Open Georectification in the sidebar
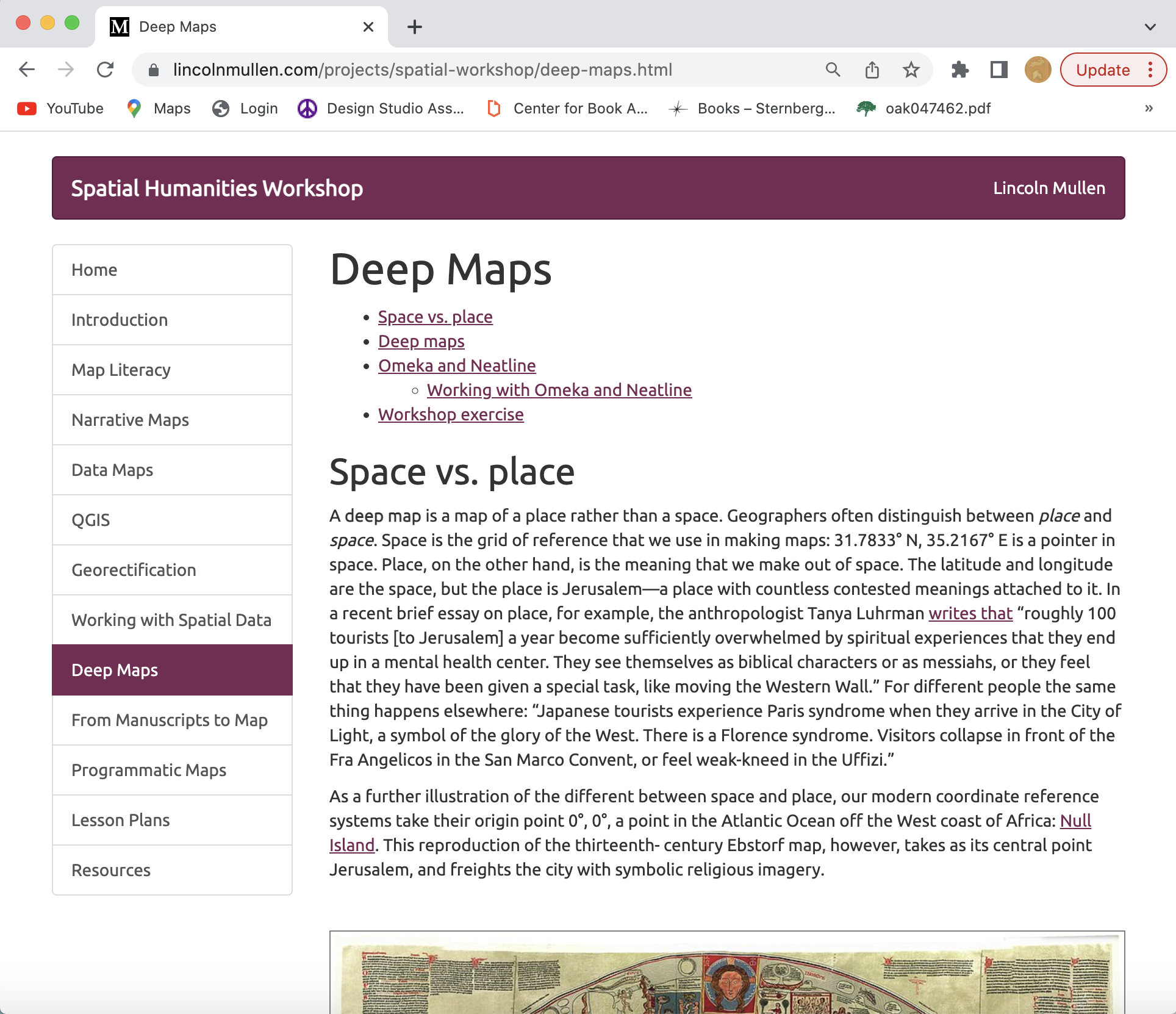 pos(173,570)
